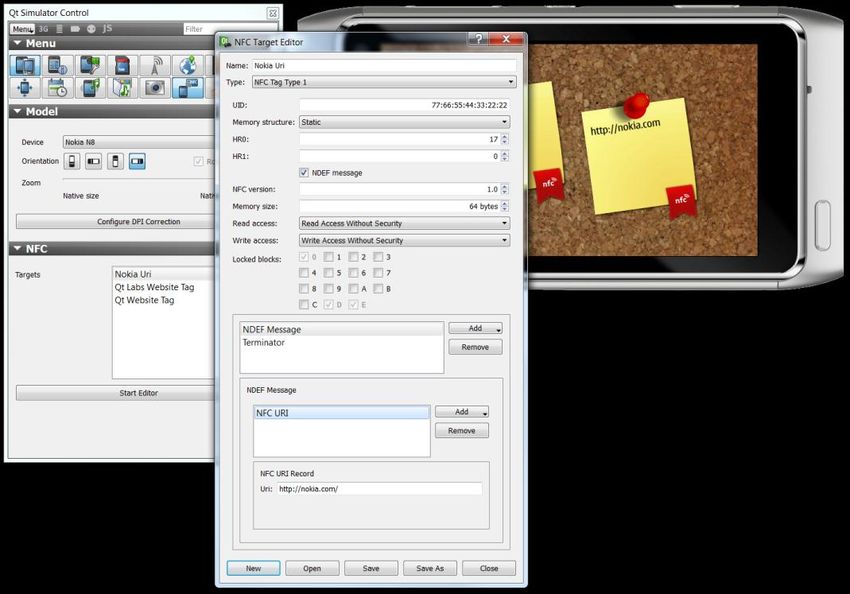The image size is (850, 594).
Task: Check locked block C
Action: pyautogui.click(x=304, y=305)
